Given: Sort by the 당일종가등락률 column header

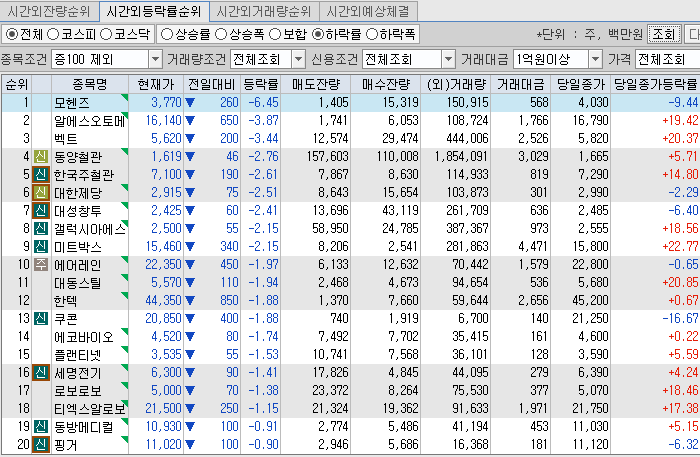Looking at the screenshot, I should click(x=655, y=84).
